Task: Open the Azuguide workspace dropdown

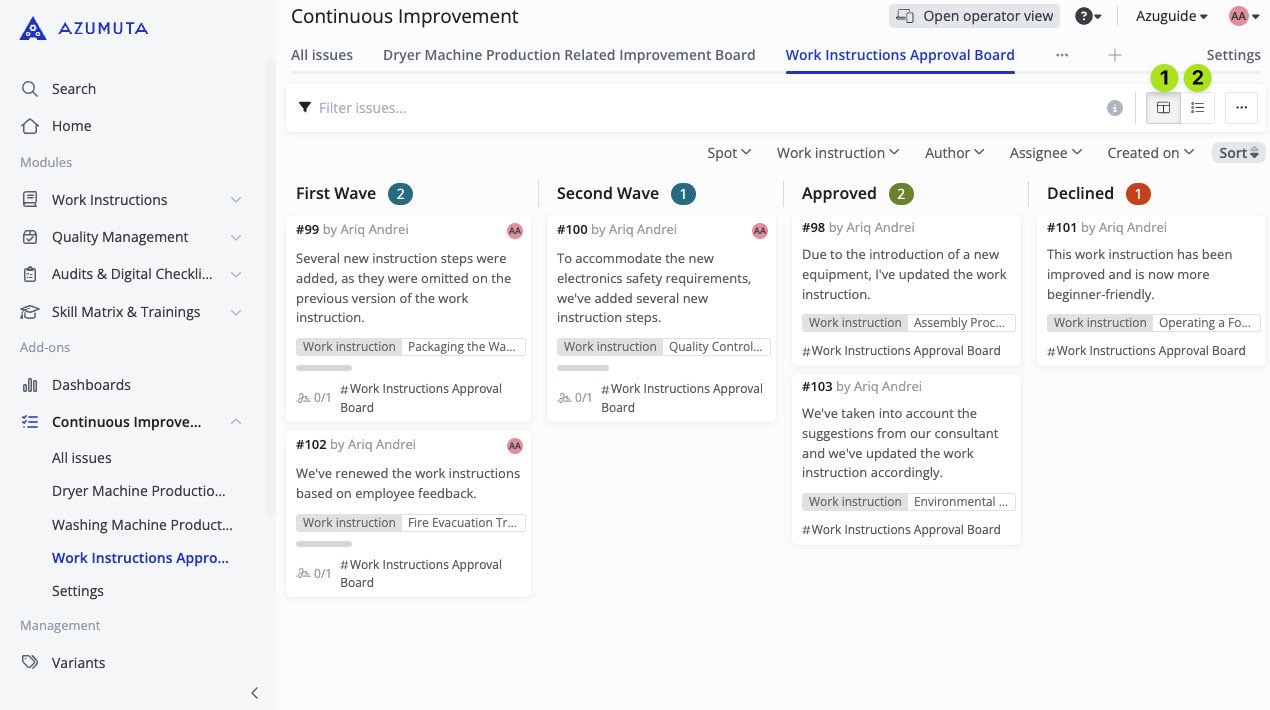Action: tap(1171, 16)
